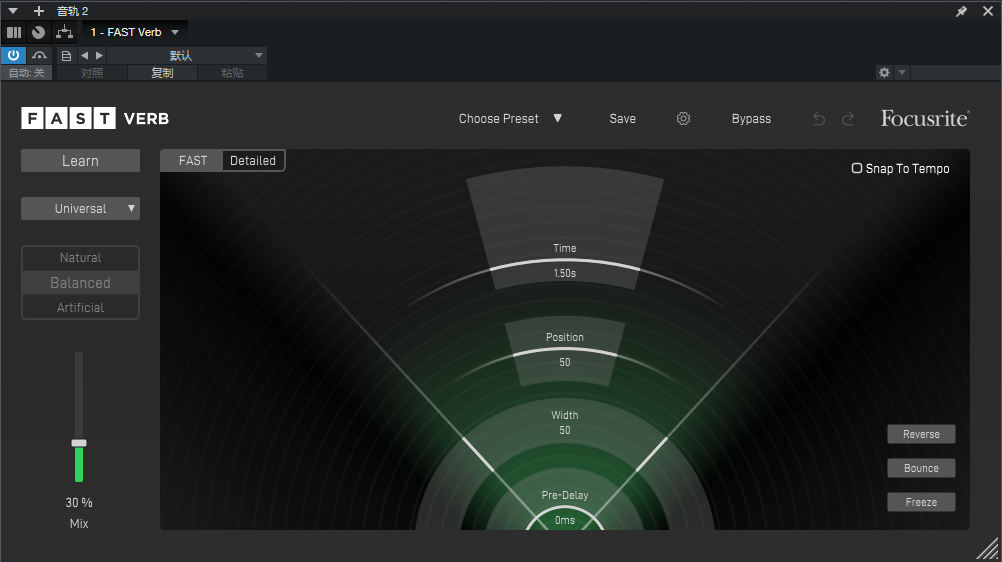Viewport: 1002px width, 562px height.
Task: Toggle the Reverse button
Action: pos(921,434)
